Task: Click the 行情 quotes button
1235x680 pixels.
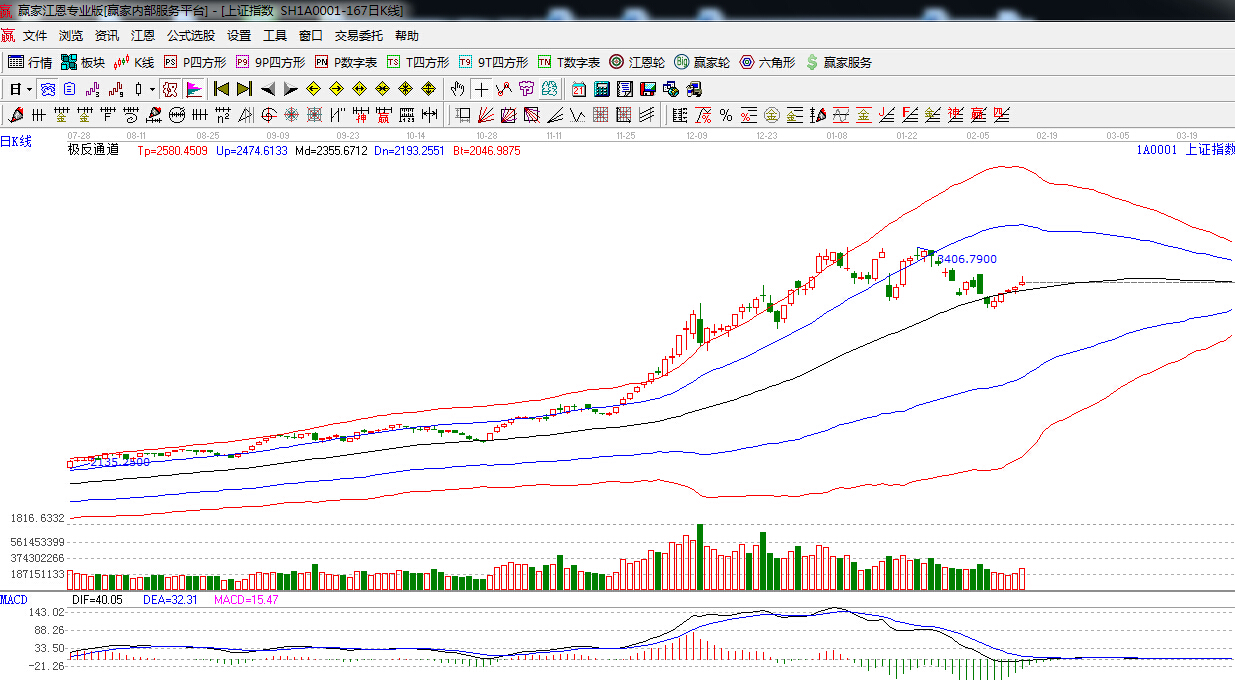Action: click(x=30, y=62)
